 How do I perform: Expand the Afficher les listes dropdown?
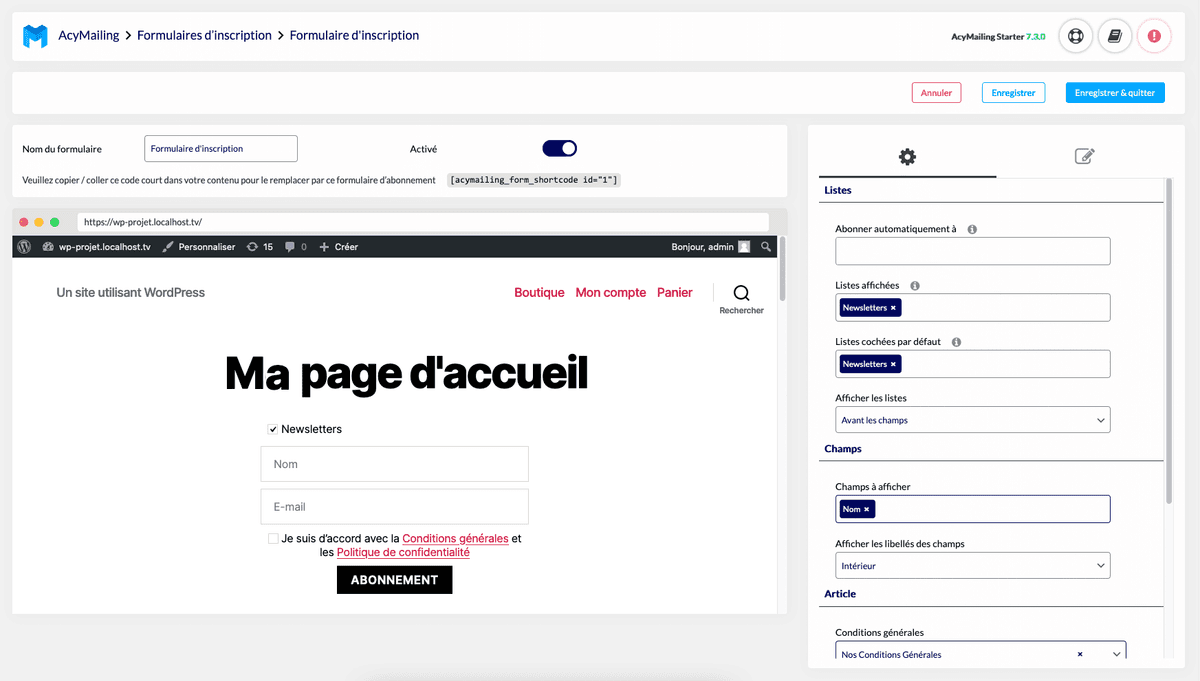tap(972, 420)
